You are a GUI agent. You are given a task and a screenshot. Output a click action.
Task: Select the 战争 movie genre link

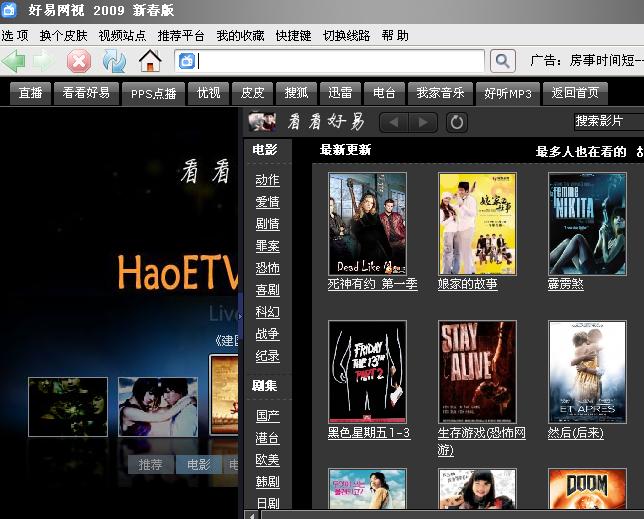[267, 334]
